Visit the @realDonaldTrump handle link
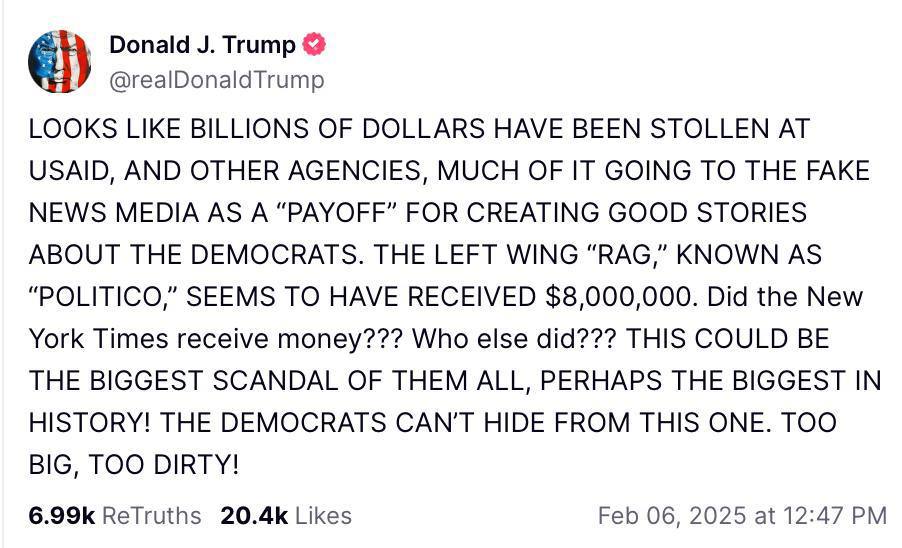902x548 pixels. 216,80
